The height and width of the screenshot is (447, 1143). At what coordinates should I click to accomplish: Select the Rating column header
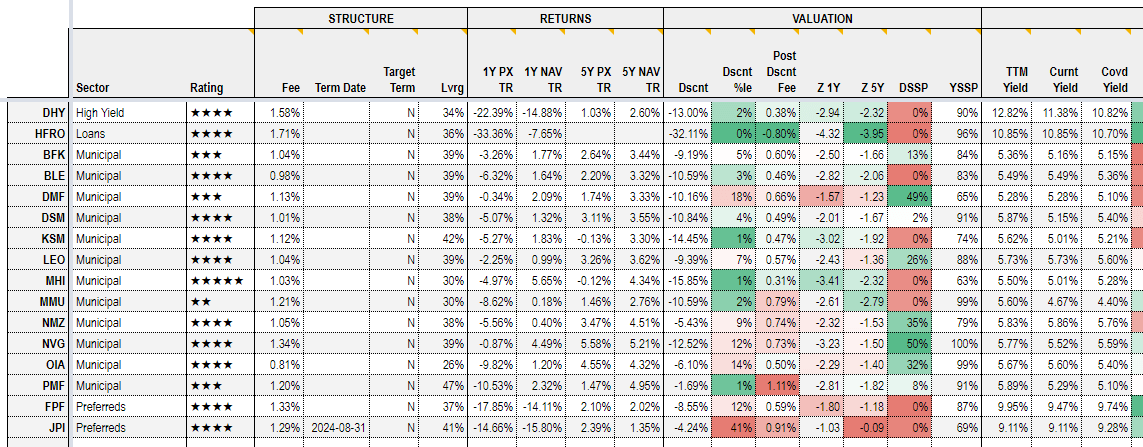point(207,87)
